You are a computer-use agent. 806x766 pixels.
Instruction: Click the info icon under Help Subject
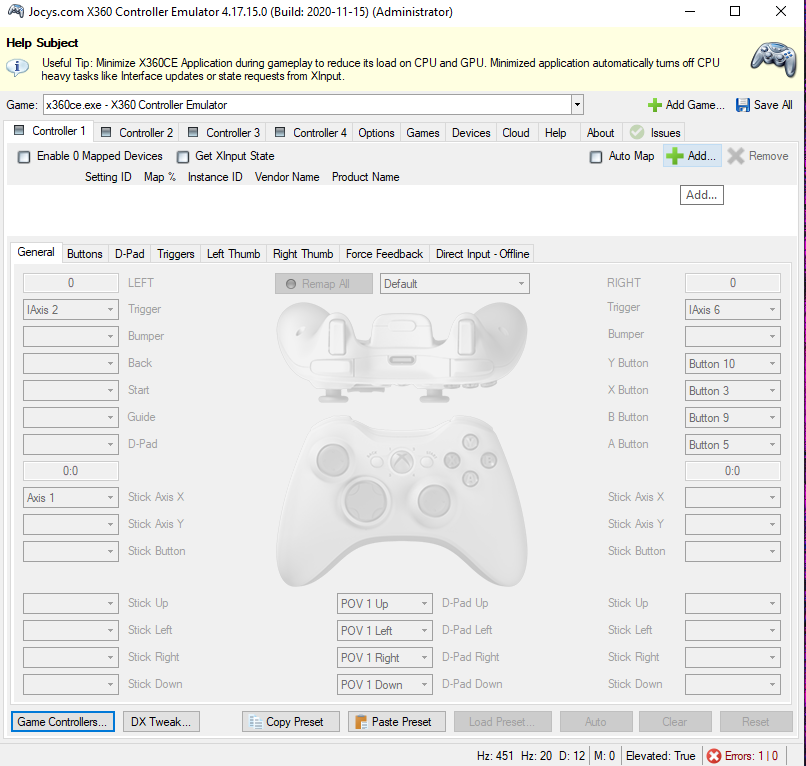pyautogui.click(x=17, y=67)
